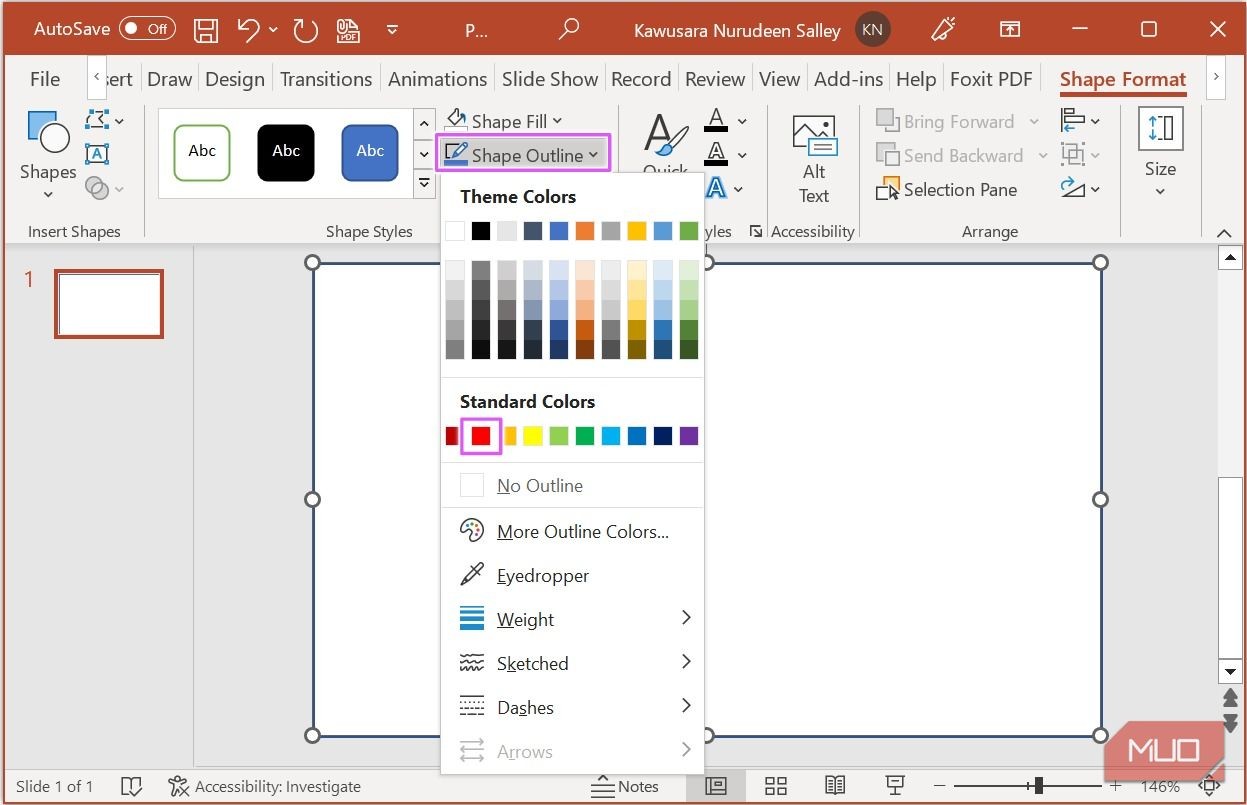Pick the black theme color swatch
1247x805 pixels.
tap(481, 231)
